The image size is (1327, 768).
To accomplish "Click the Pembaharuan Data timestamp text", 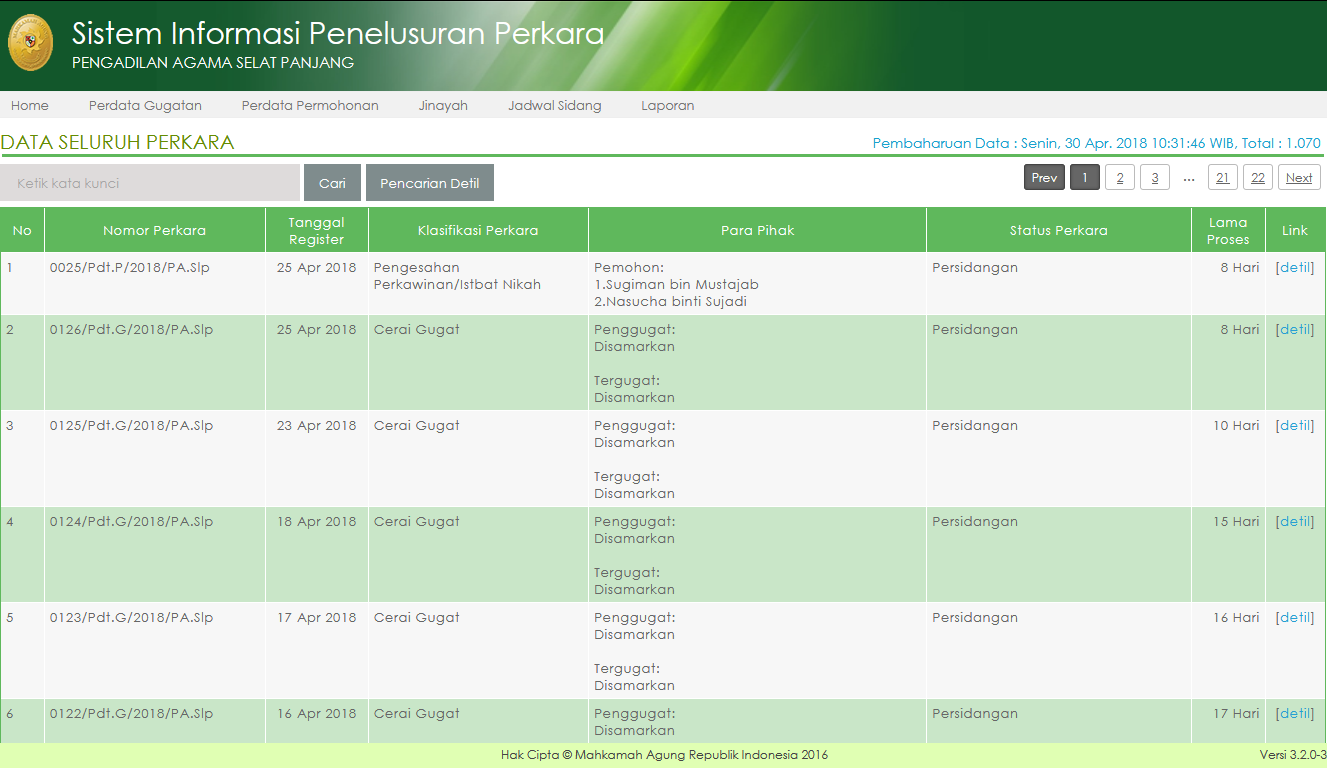I will (x=1097, y=143).
